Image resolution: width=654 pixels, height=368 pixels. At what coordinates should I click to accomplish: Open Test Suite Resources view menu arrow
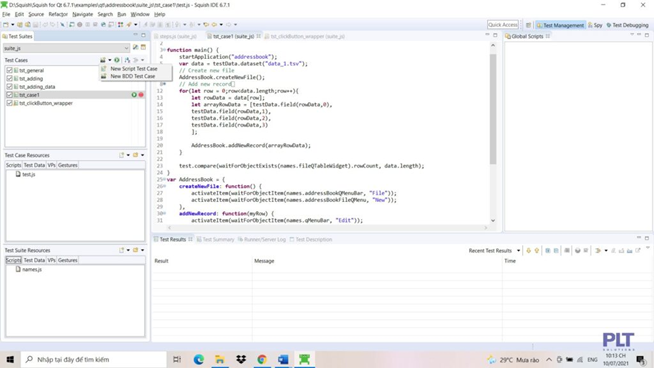[x=143, y=250]
